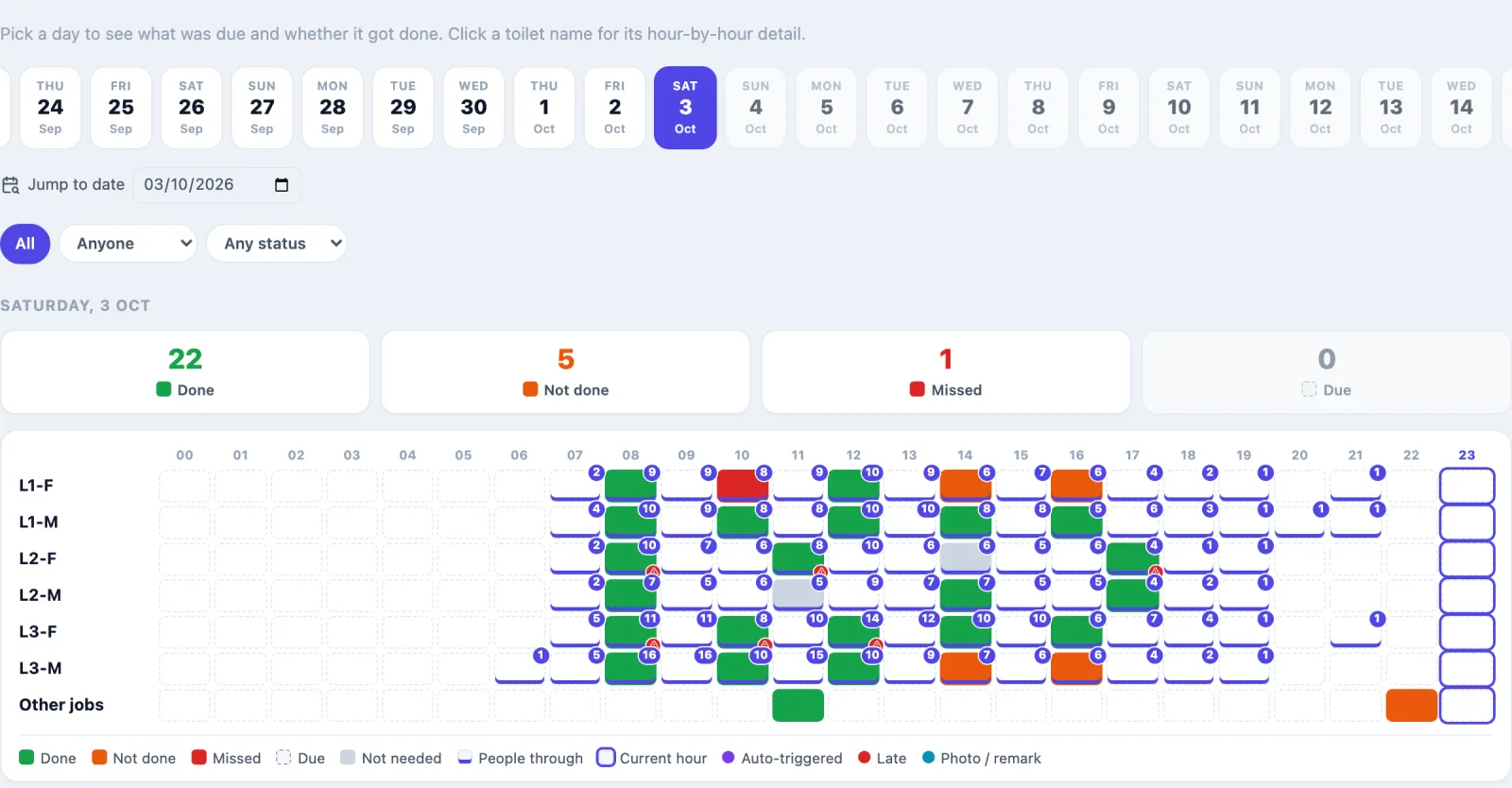Click green done block L1-F at 08
The width and height of the screenshot is (1512, 788).
coord(630,485)
